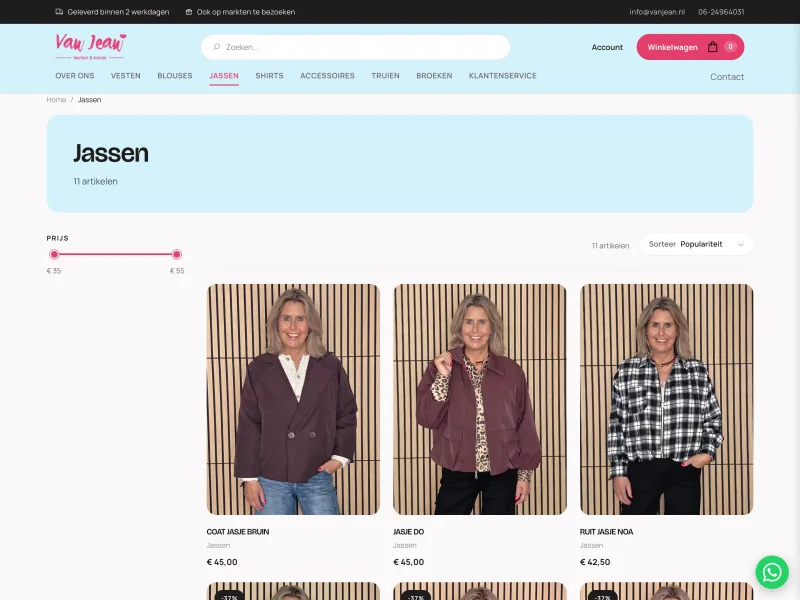
Task: Click the Geleverd binnen 2 werkdagen text
Action: click(118, 12)
